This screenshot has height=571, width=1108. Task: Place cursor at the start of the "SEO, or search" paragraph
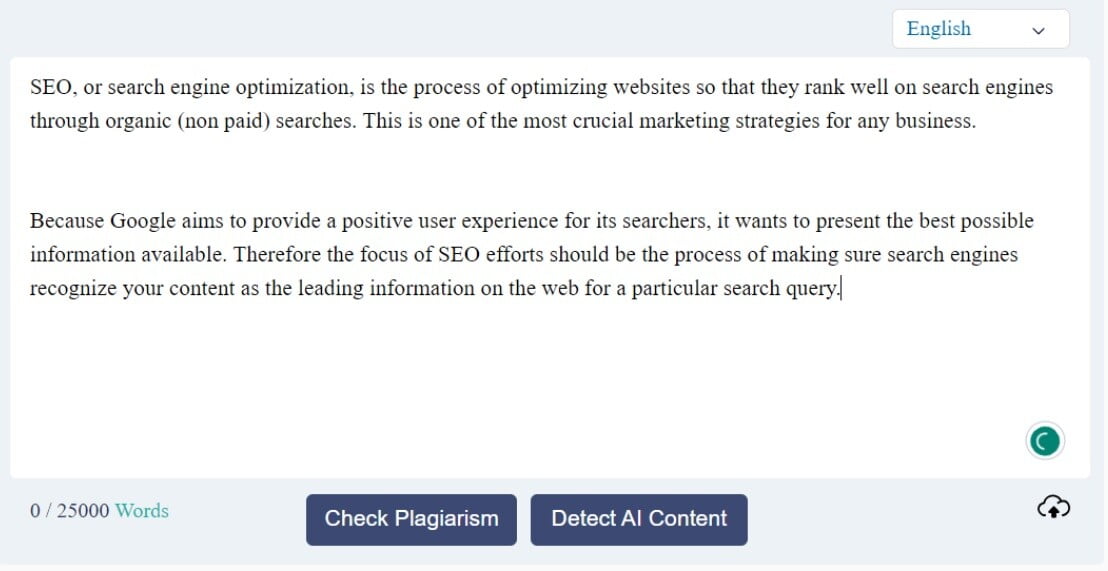[x=30, y=88]
